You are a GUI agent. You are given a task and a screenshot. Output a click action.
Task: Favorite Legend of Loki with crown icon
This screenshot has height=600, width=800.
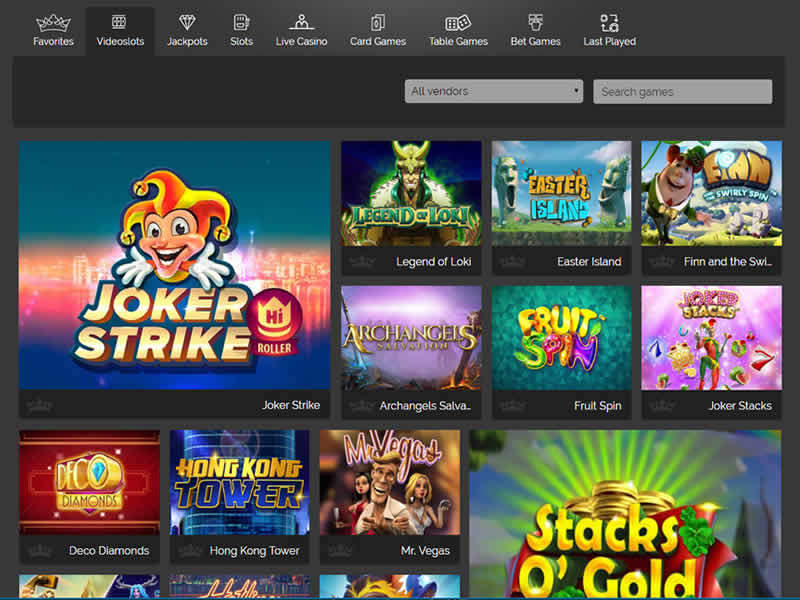click(362, 262)
